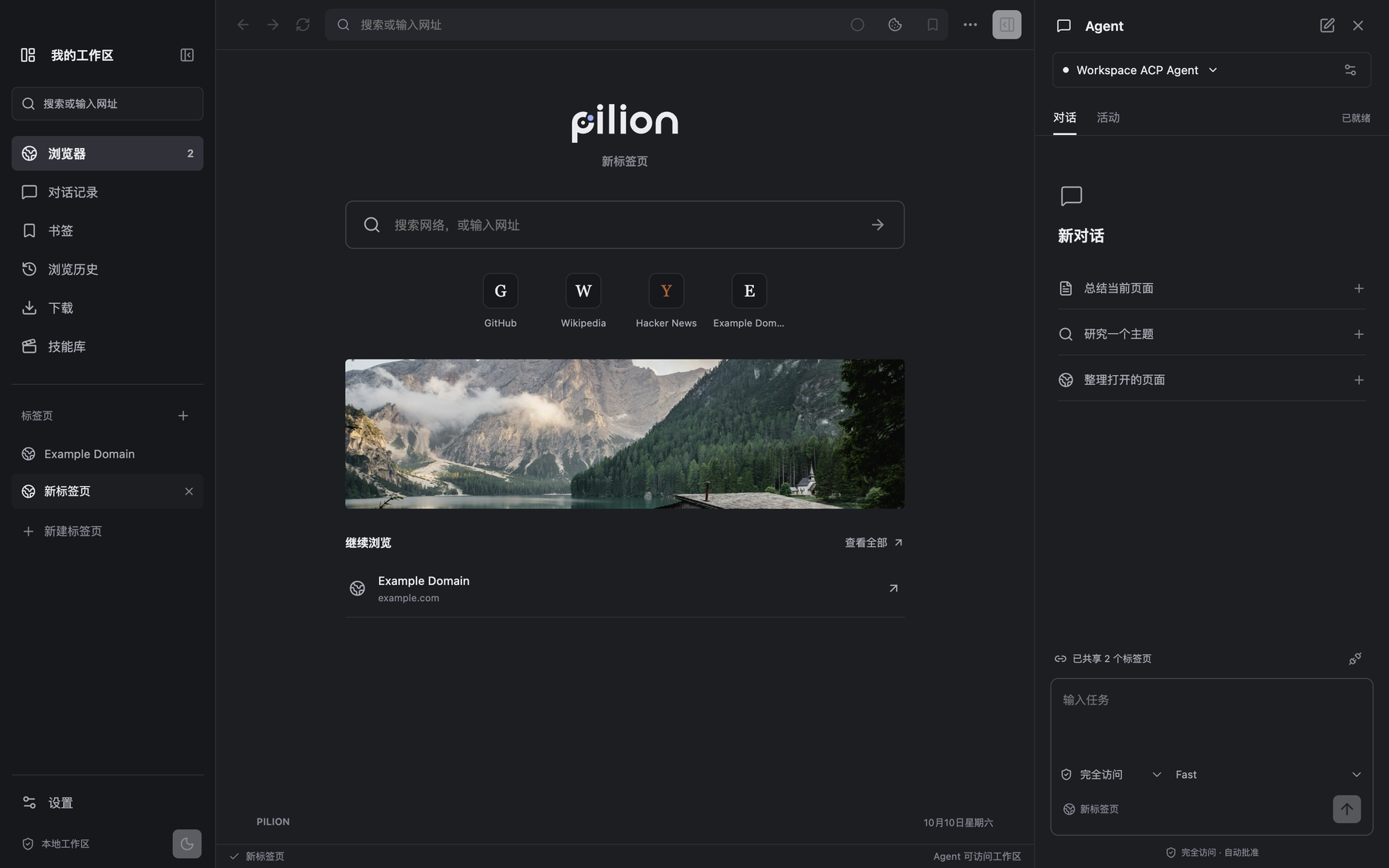The image size is (1389, 868).
Task: Switch to the 对话 tab
Action: pyautogui.click(x=1065, y=118)
